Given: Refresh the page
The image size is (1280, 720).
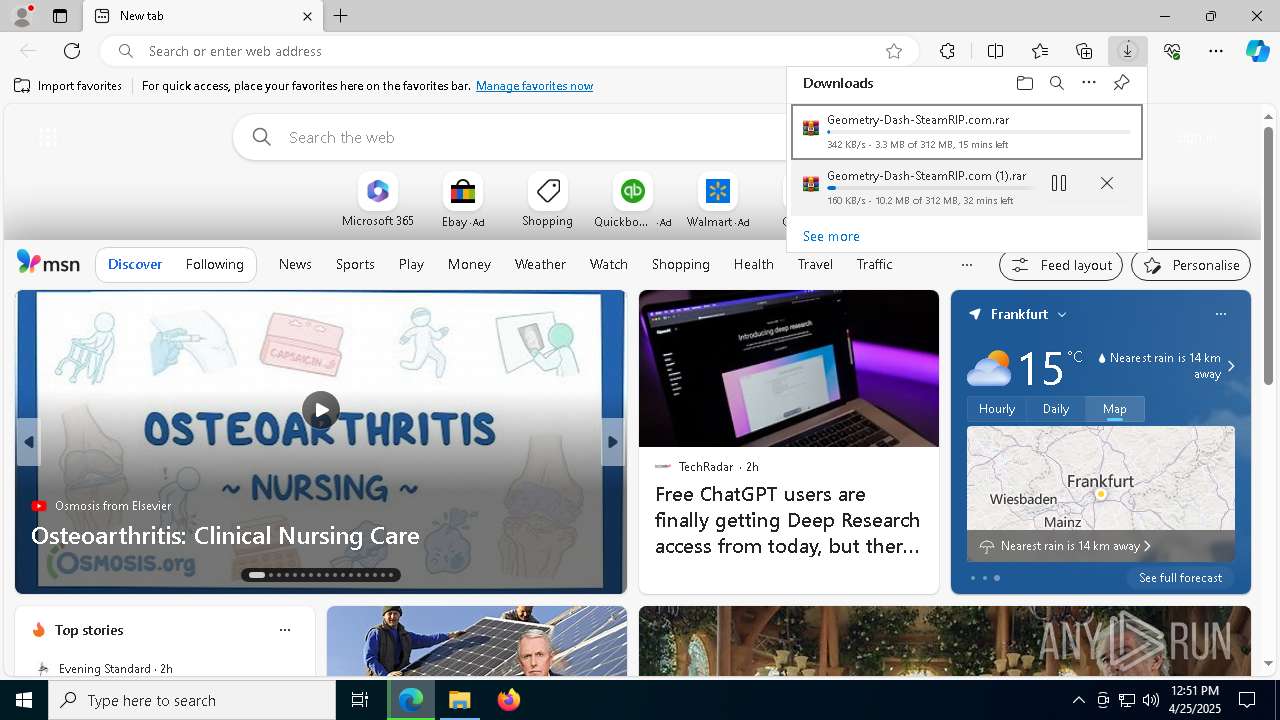Looking at the screenshot, I should click(72, 51).
